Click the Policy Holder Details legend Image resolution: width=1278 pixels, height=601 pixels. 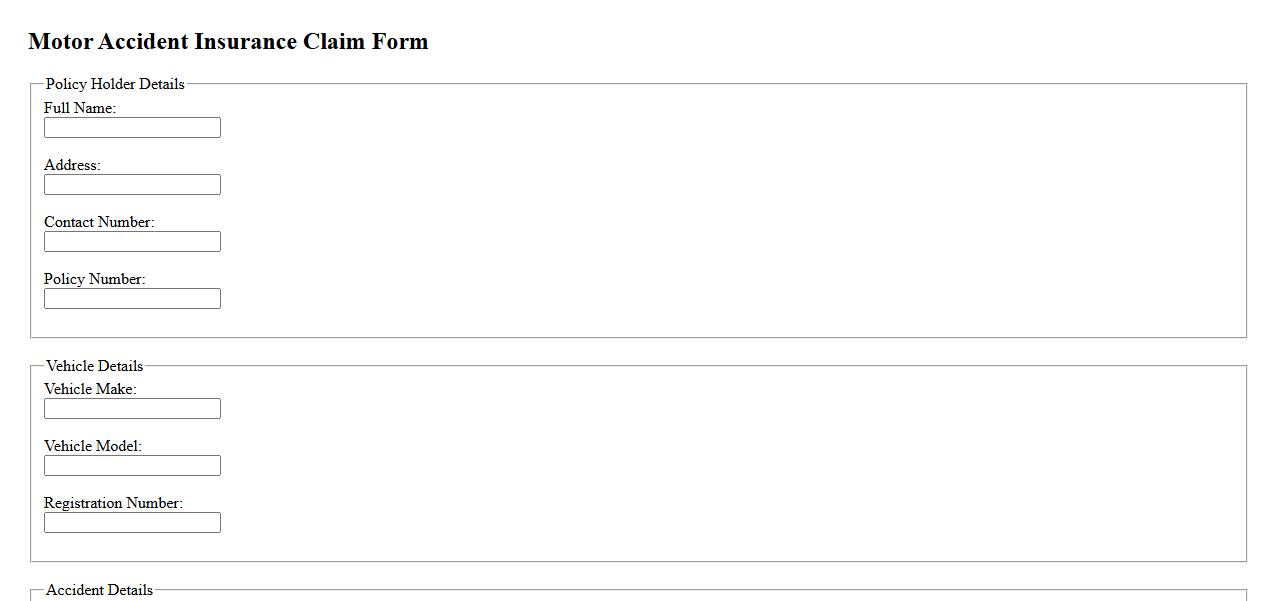click(x=115, y=84)
